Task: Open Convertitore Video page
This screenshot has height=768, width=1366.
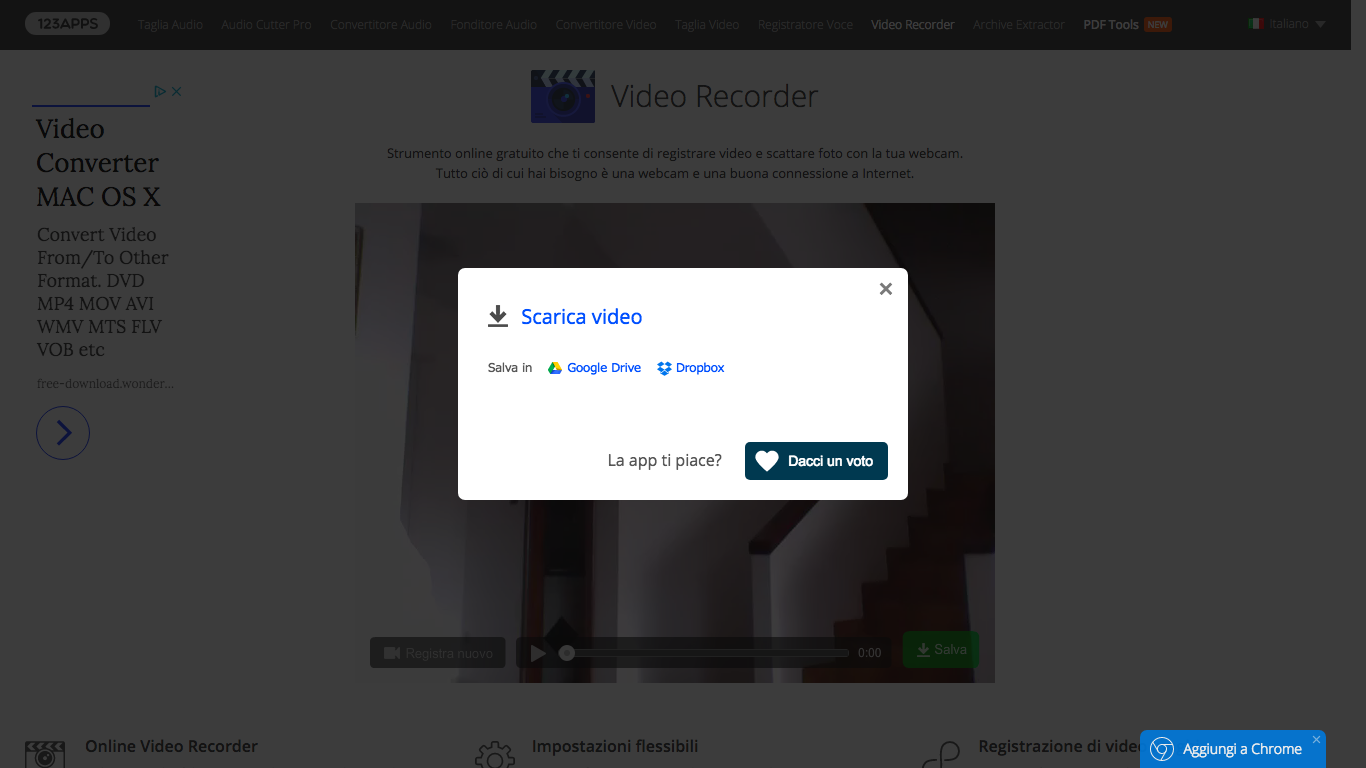Action: (x=606, y=24)
